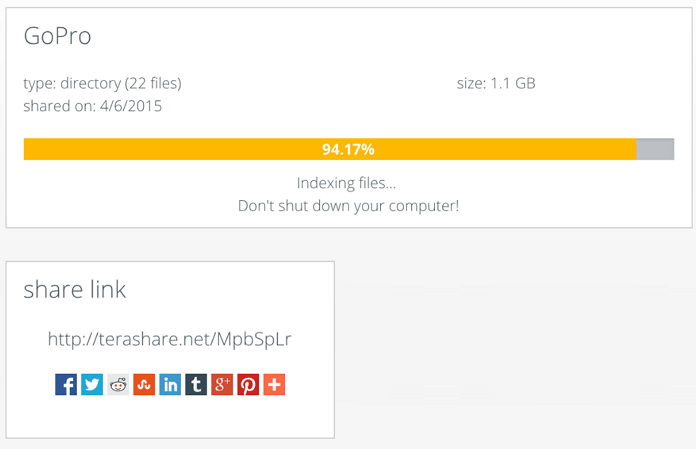Click the gray unfilled end of progress bar
The height and width of the screenshot is (449, 696).
[x=655, y=149]
